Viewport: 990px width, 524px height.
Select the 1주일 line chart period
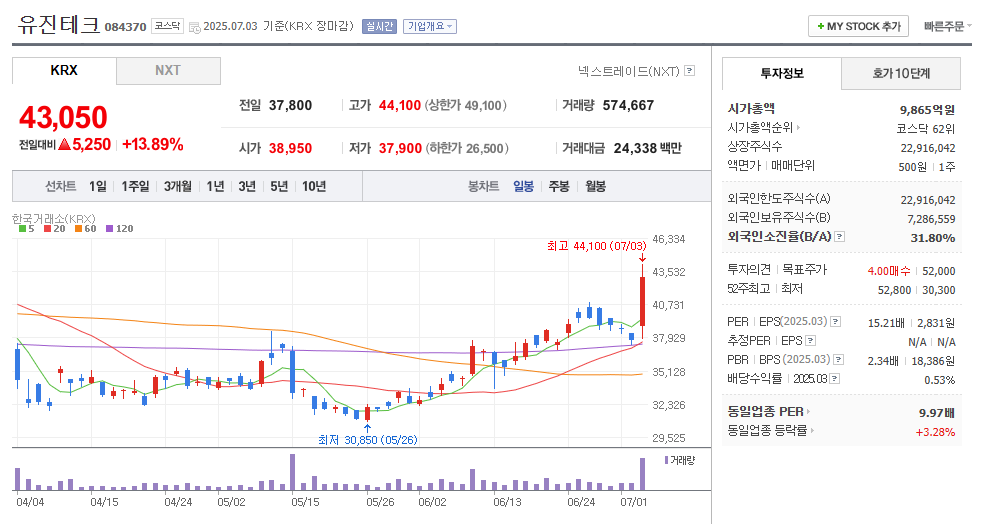coord(135,186)
